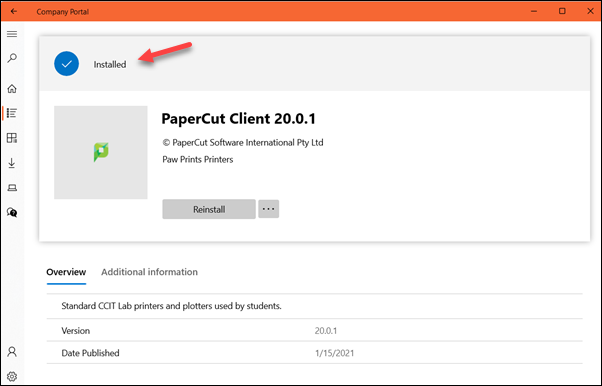Close the Company Portal window

(x=590, y=11)
